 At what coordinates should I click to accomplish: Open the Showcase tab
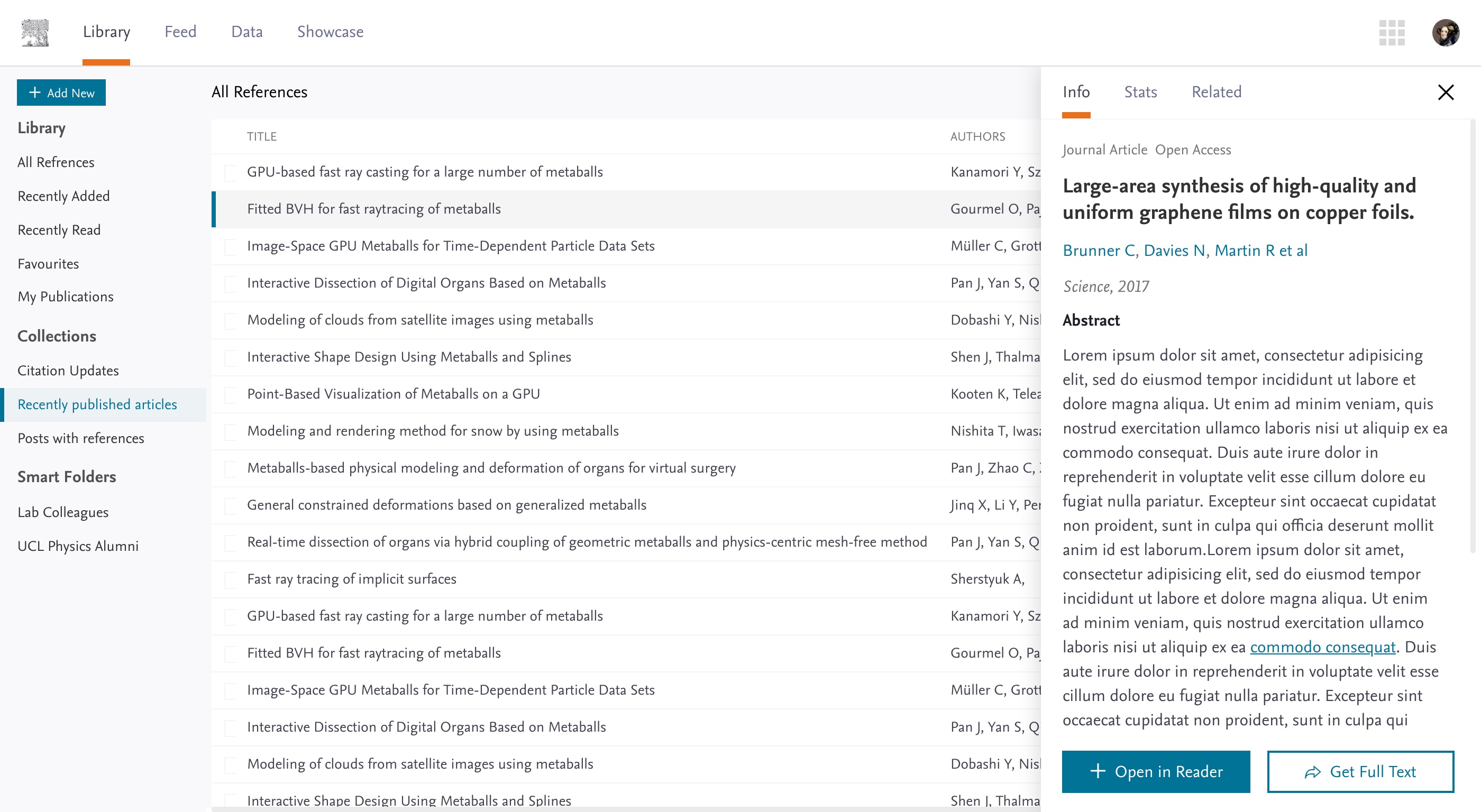[x=330, y=32]
